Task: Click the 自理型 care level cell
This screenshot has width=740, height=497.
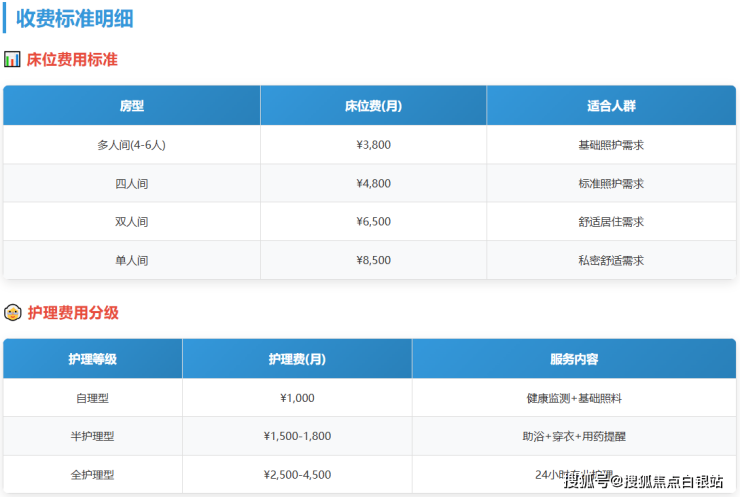Action: tap(92, 398)
